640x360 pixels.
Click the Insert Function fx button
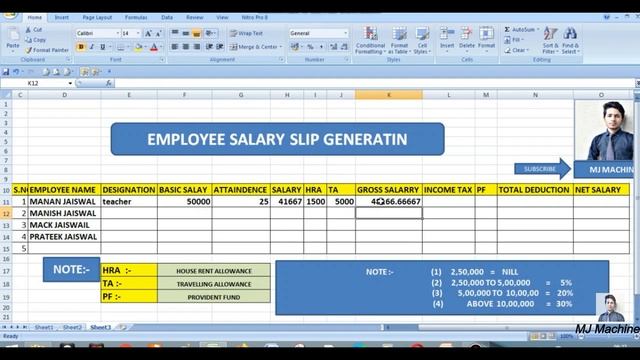pos(109,83)
